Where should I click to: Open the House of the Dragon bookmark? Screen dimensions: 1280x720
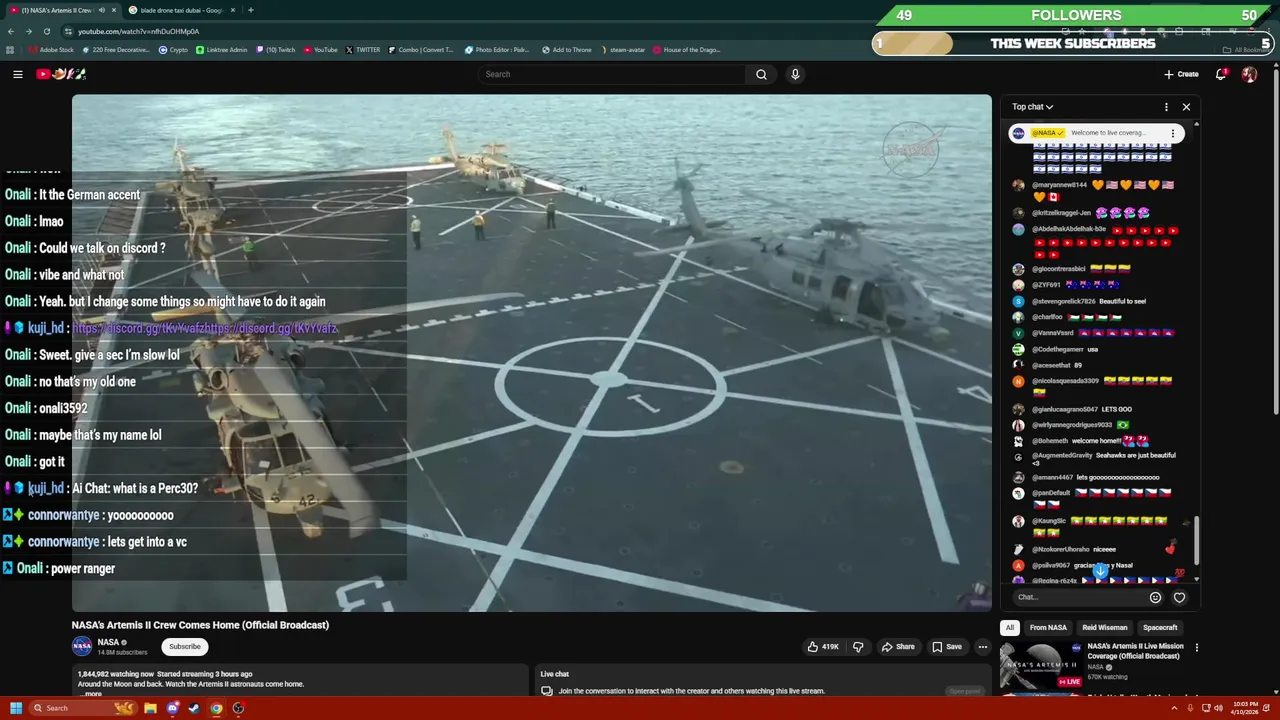687,50
